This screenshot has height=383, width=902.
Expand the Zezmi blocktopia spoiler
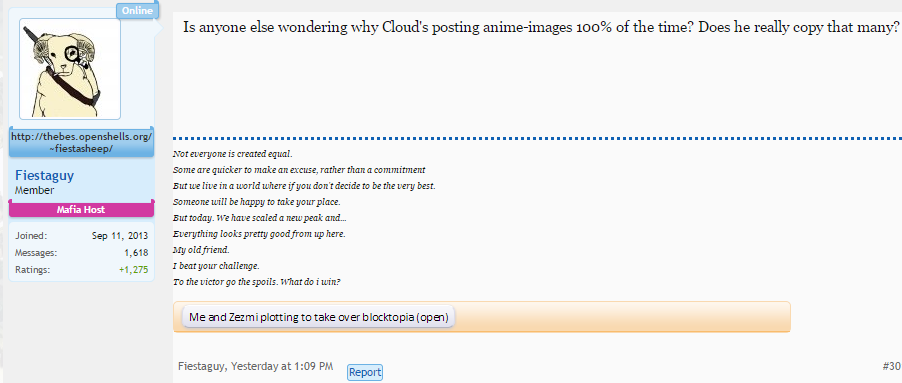click(x=318, y=317)
